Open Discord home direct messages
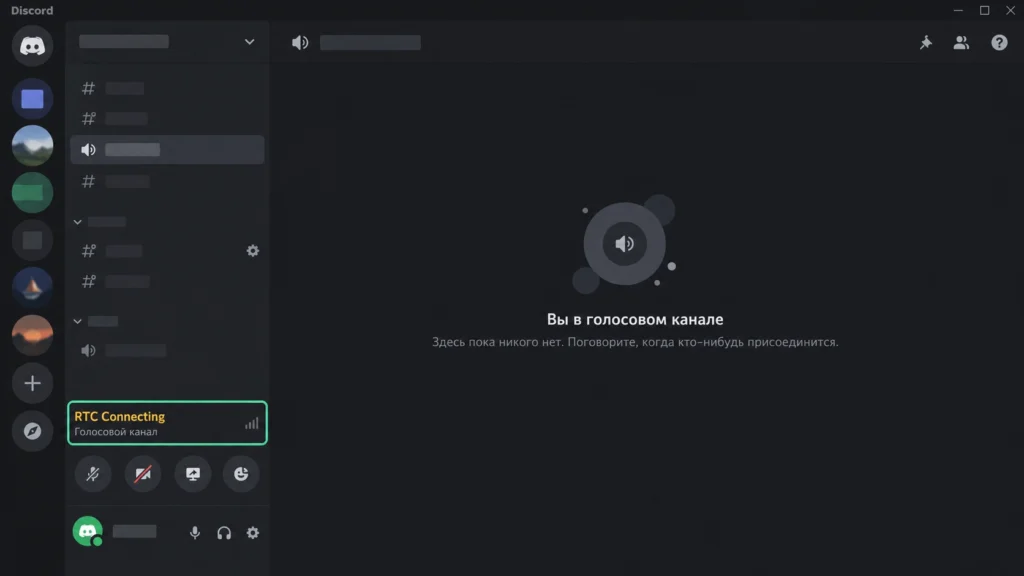The width and height of the screenshot is (1024, 576). pos(32,46)
